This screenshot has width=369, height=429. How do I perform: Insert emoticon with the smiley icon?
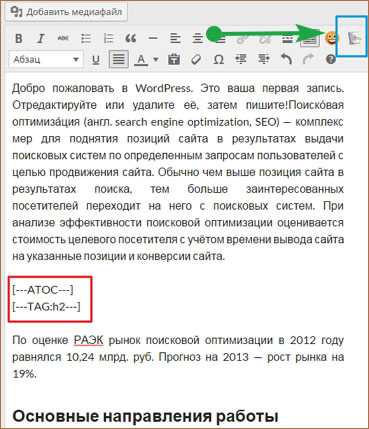pyautogui.click(x=331, y=38)
